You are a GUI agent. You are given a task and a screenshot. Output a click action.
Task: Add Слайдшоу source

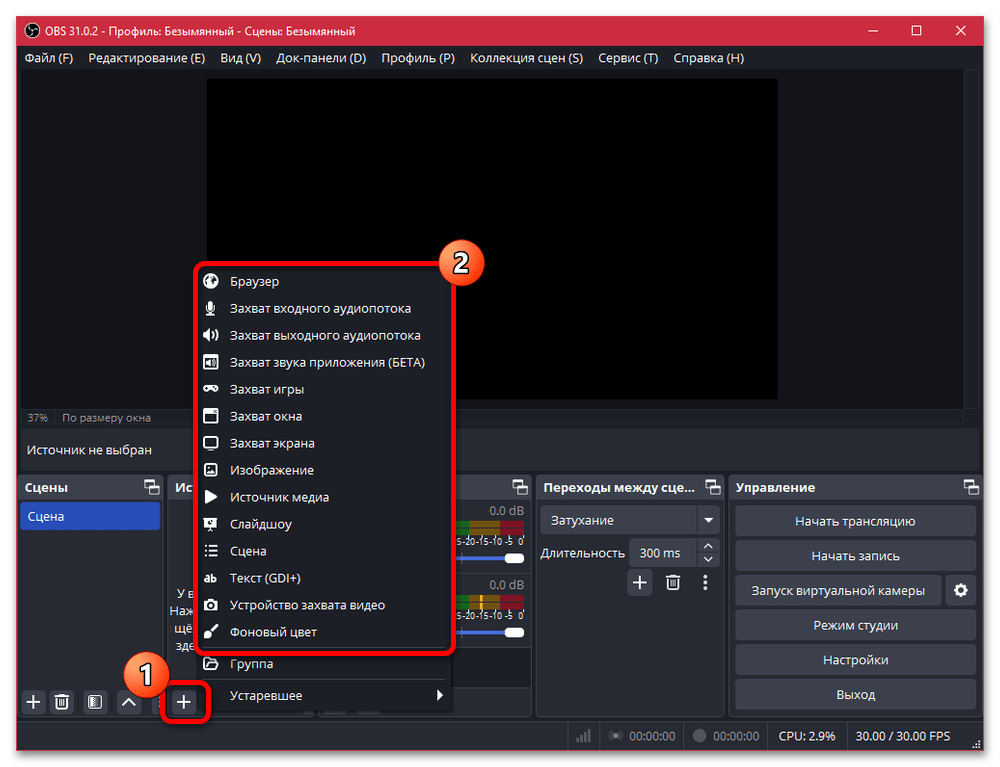click(323, 524)
